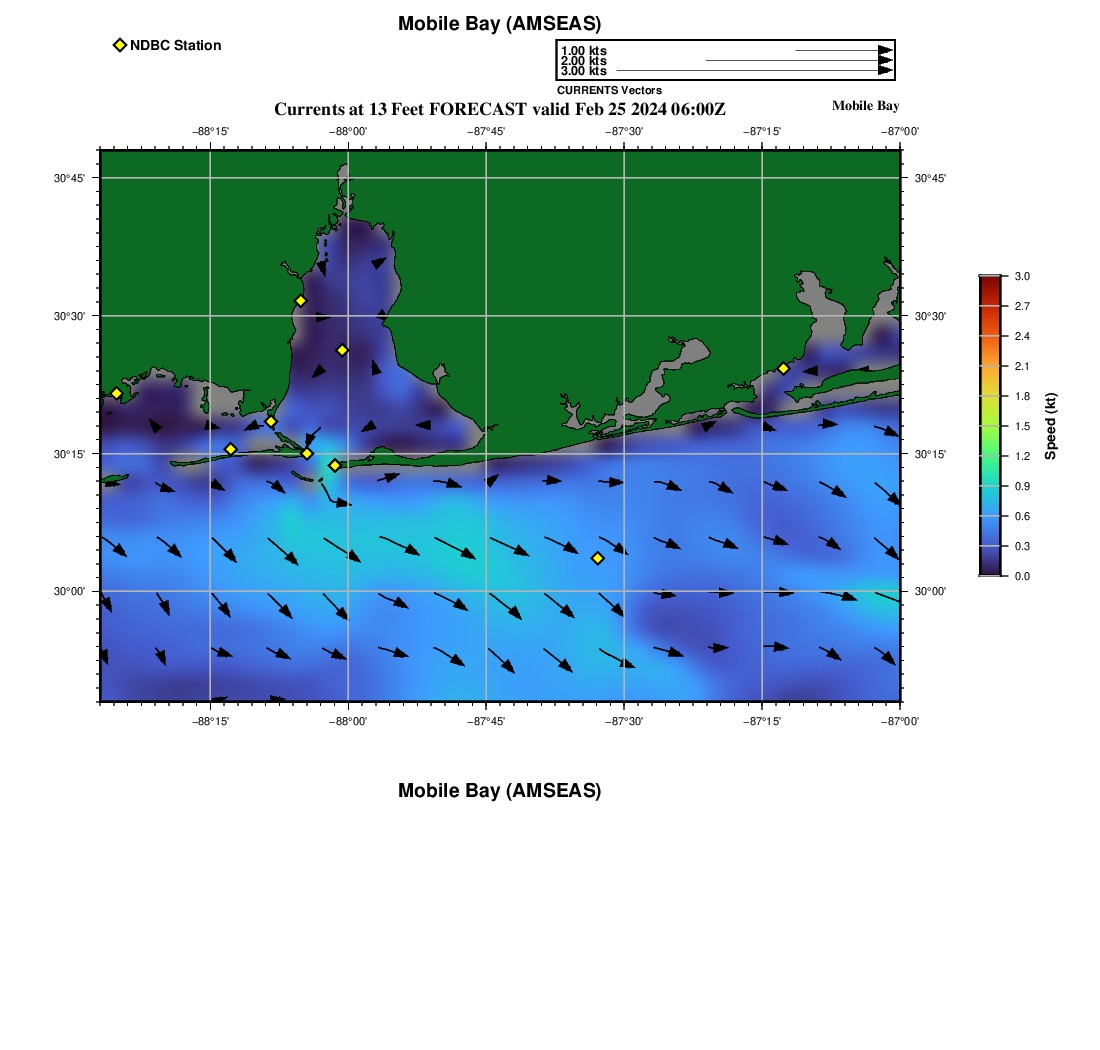Select the 3.00 kts reference vector arrow
Image resolution: width=1100 pixels, height=1050 pixels.
pos(754,71)
